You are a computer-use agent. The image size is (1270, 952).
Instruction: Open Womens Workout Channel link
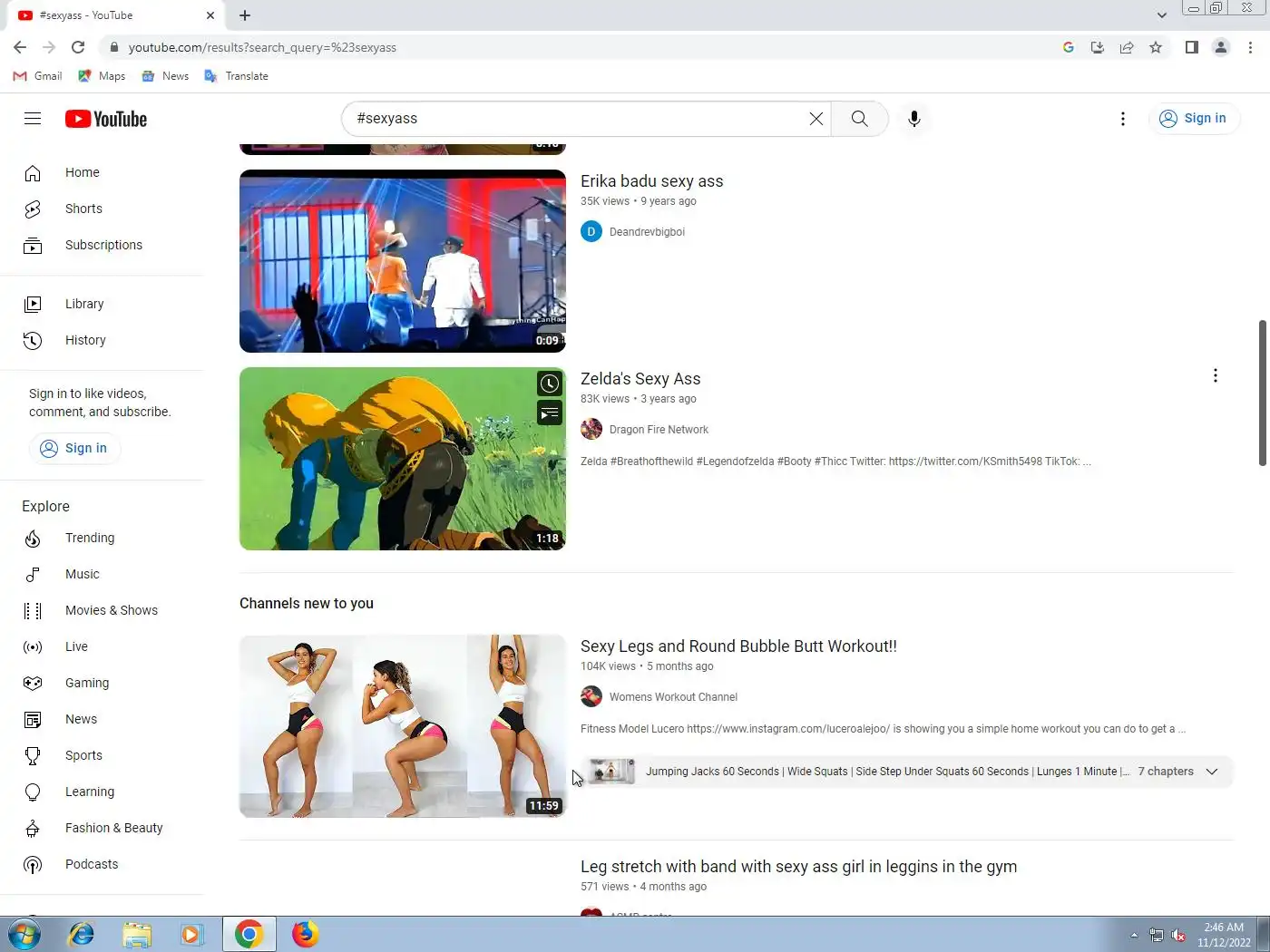tap(673, 697)
